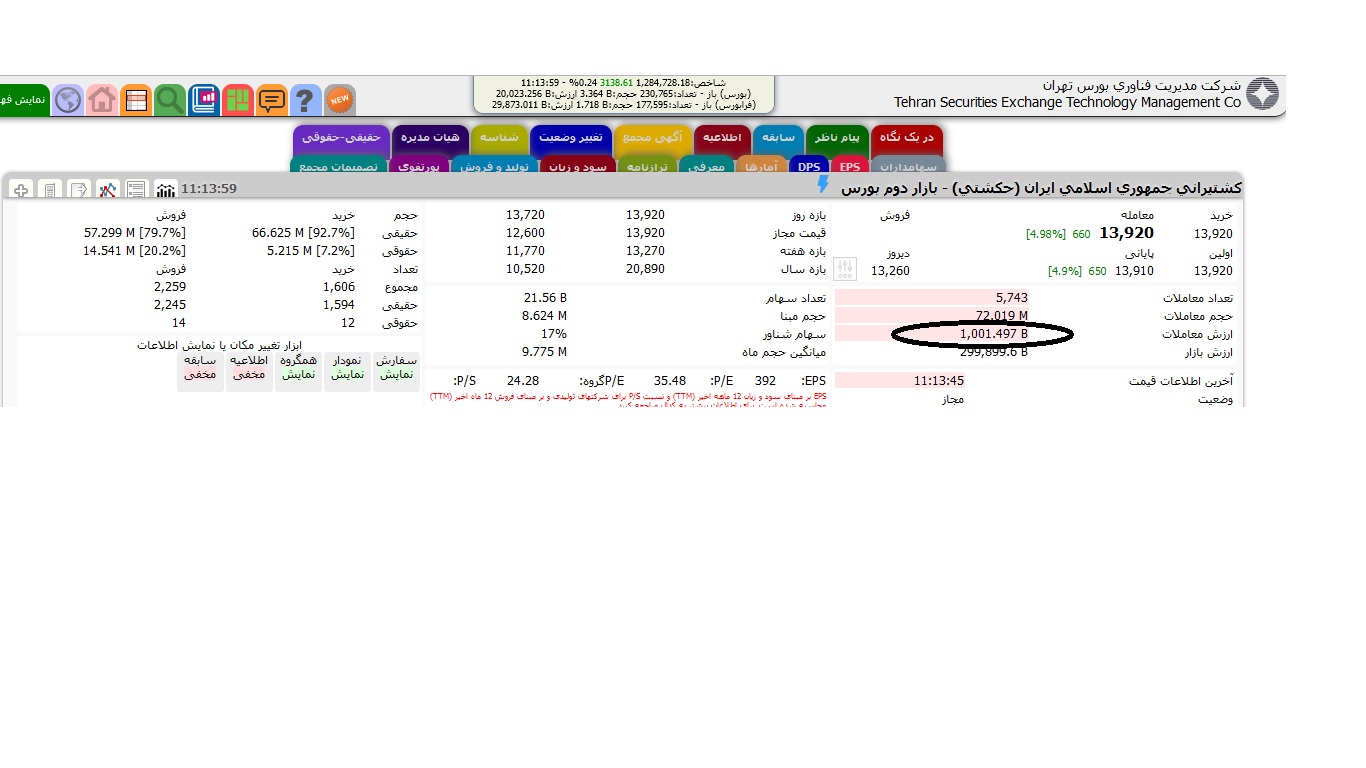This screenshot has height=768, width=1366.
Task: Click the TSETMC company logo
Action: tap(1262, 95)
